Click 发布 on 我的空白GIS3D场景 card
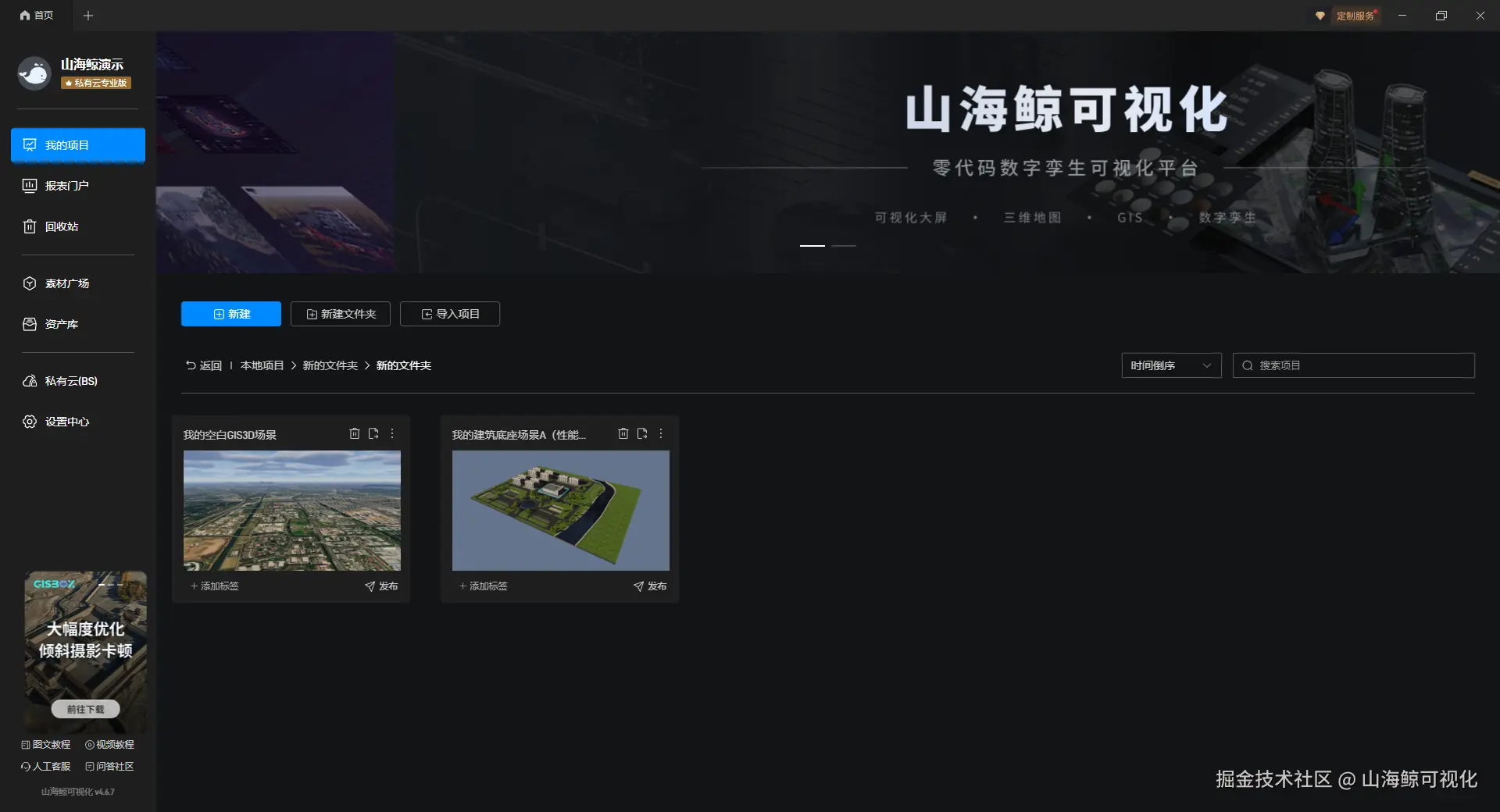 [381, 586]
